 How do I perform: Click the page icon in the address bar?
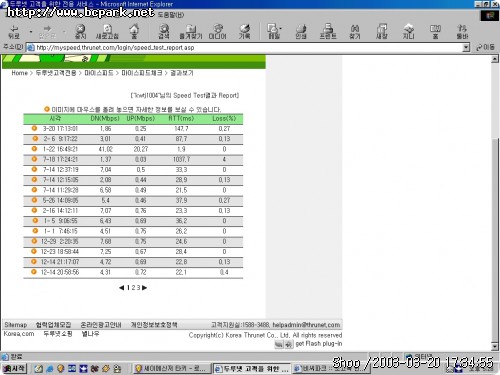click(31, 47)
